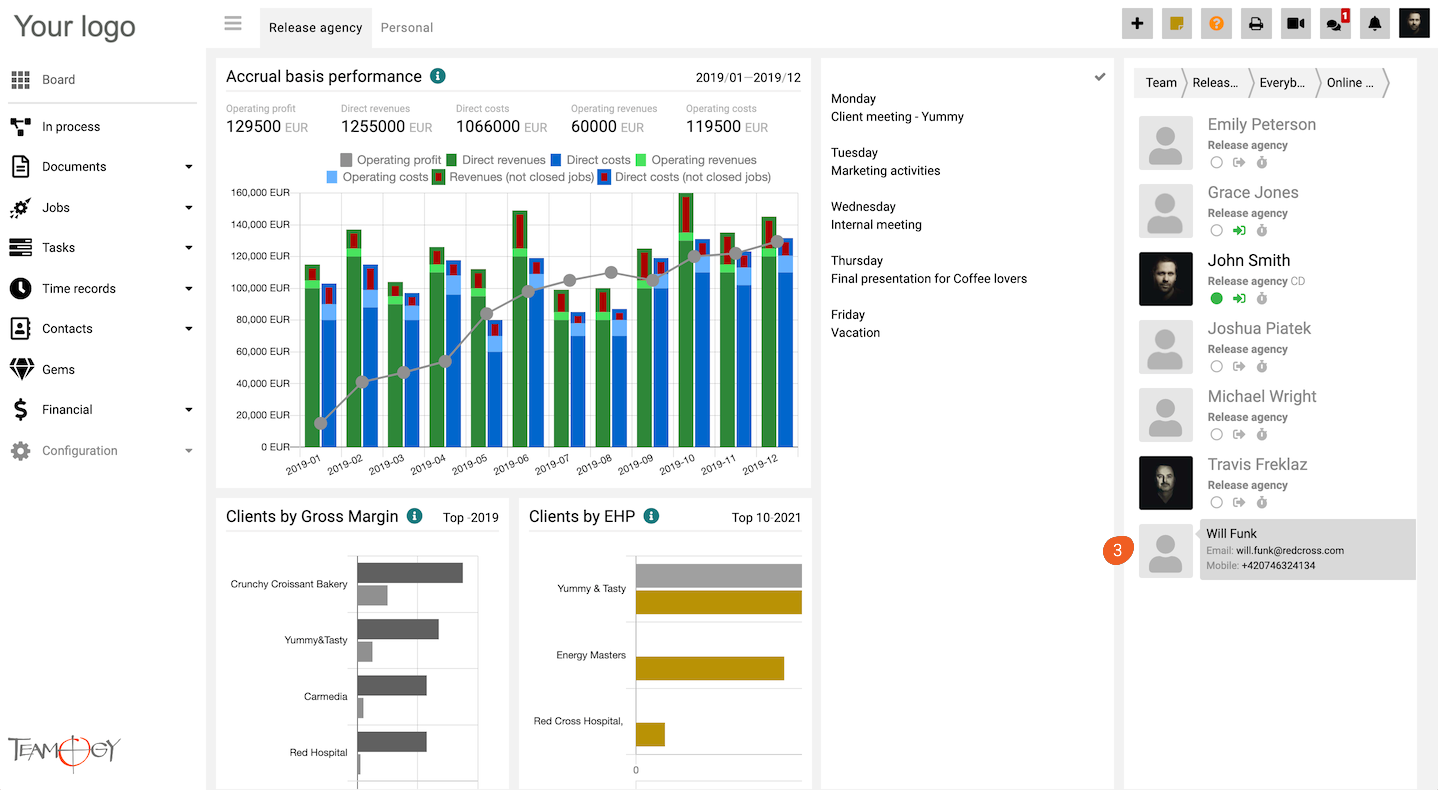Toggle John Smith's green status circle
Screen dimensions: 1438x790
1216,298
